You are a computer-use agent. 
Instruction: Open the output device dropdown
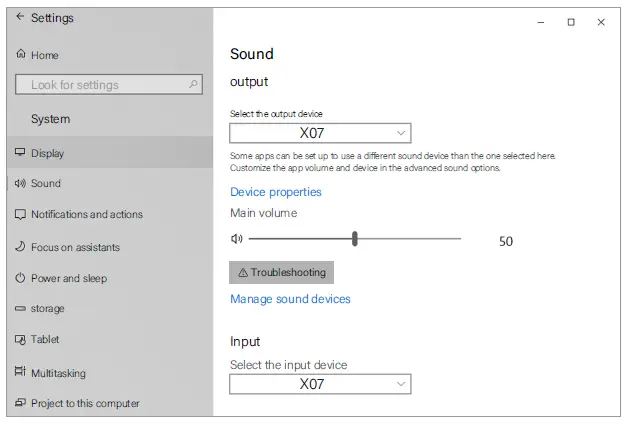[320, 133]
